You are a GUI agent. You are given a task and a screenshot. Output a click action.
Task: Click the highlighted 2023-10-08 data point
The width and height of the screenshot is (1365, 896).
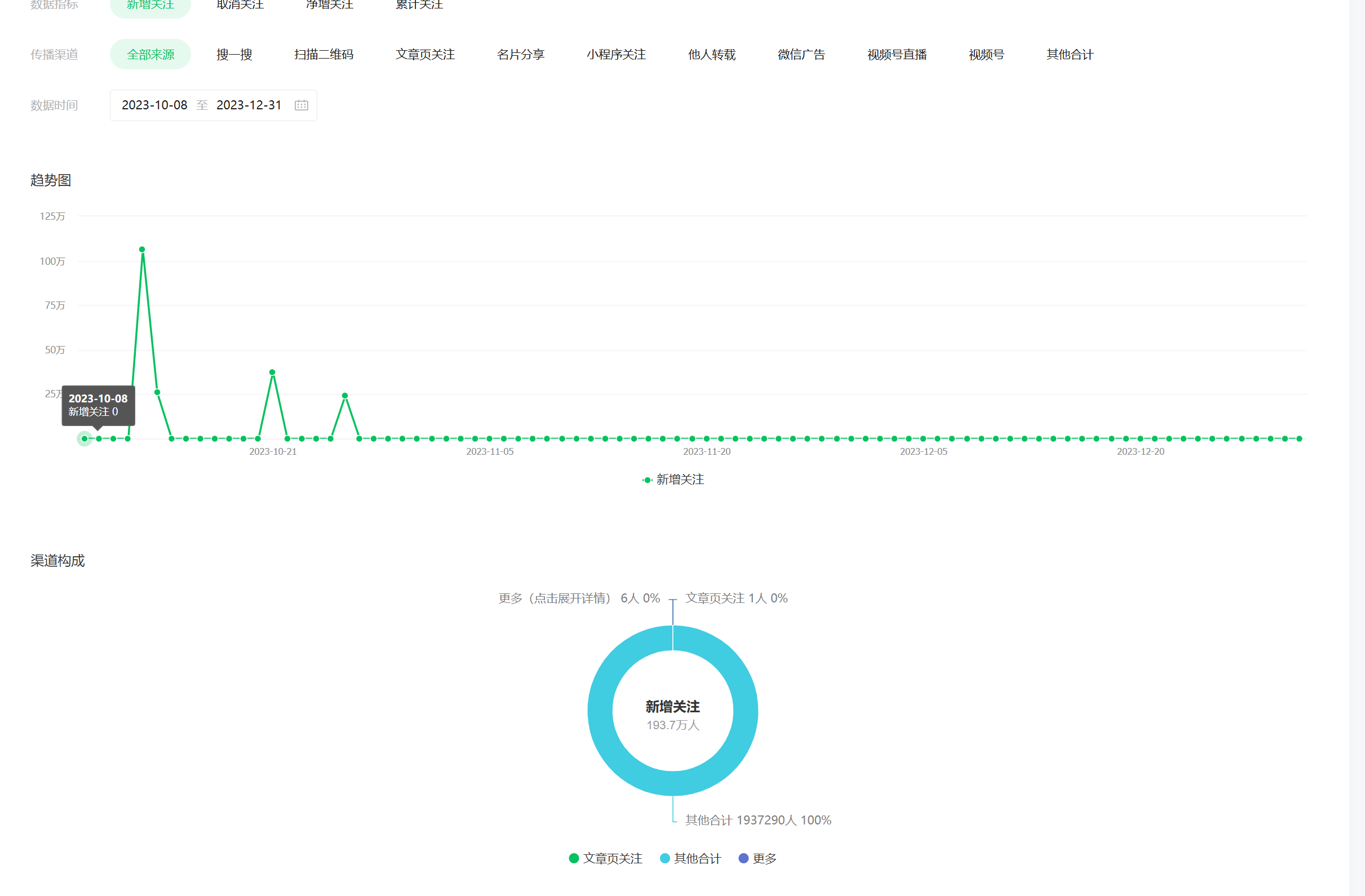pos(85,439)
